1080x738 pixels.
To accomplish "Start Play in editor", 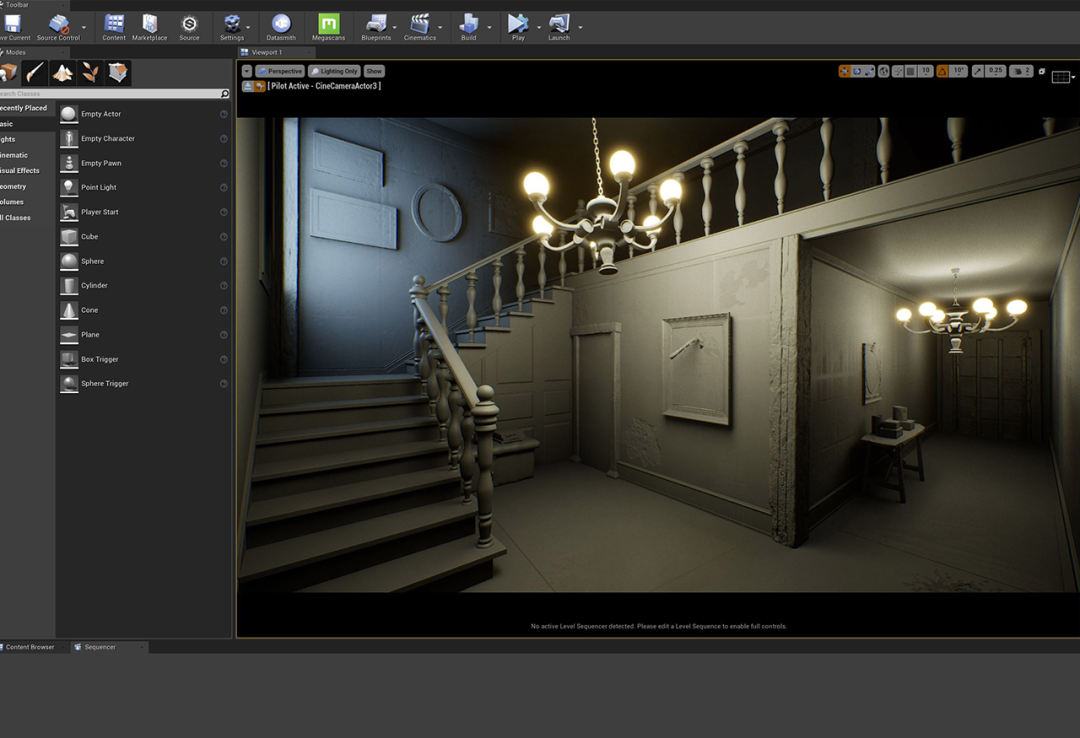I will (x=518, y=28).
